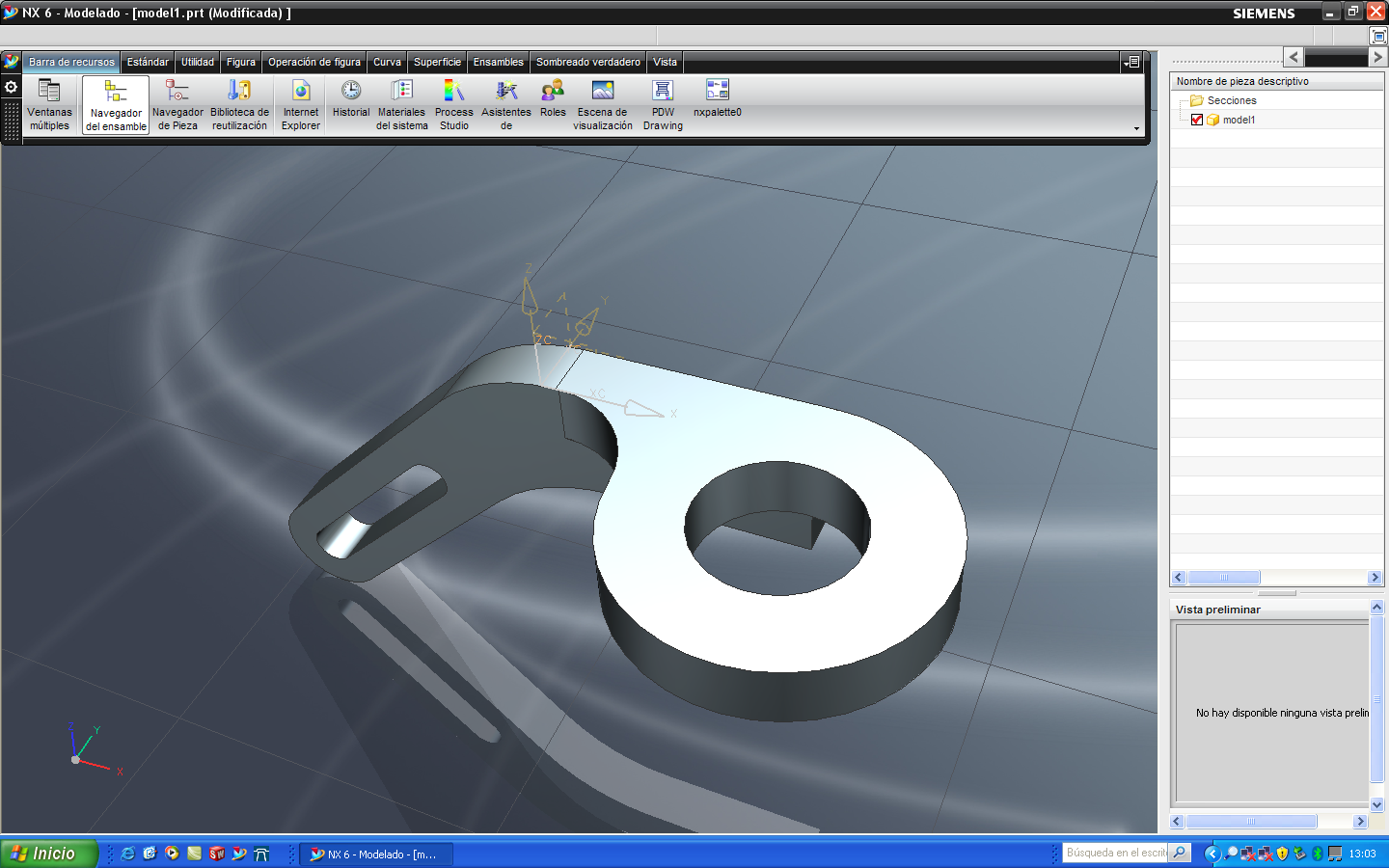Image resolution: width=1389 pixels, height=868 pixels.
Task: Click the Búsqueda en el escritorio field
Action: [1115, 853]
